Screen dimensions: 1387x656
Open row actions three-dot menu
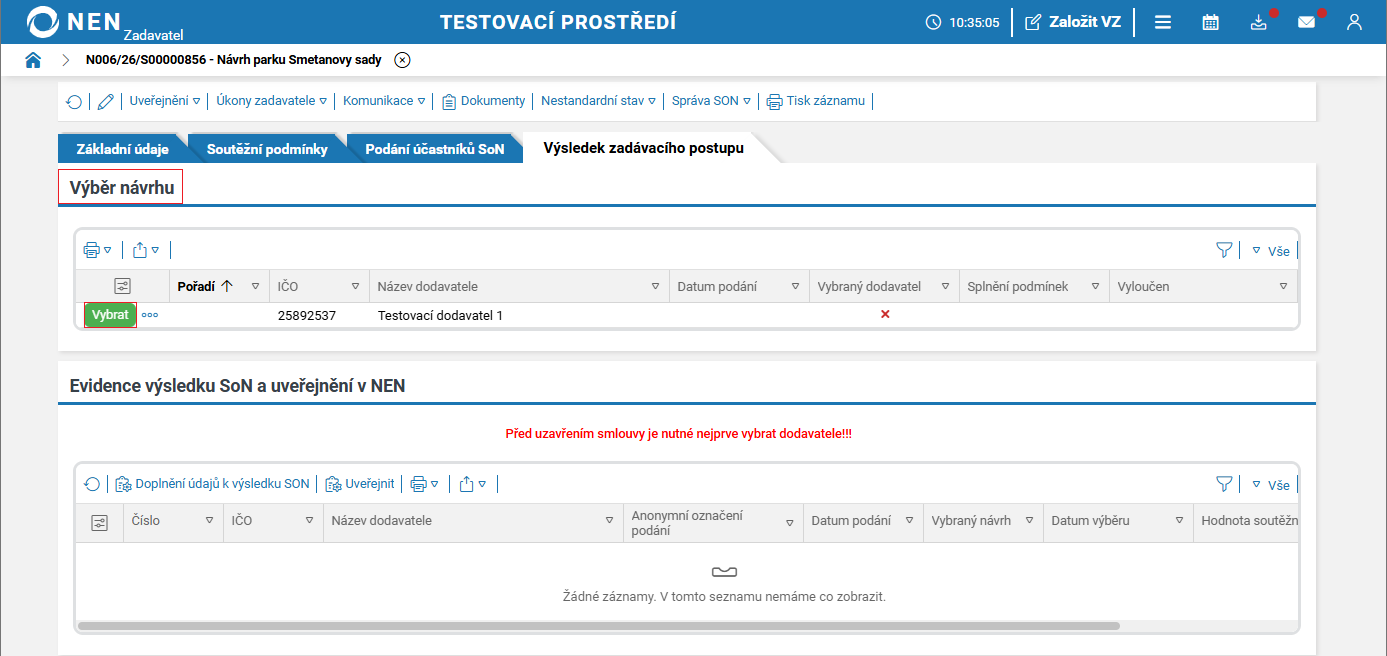click(x=150, y=315)
